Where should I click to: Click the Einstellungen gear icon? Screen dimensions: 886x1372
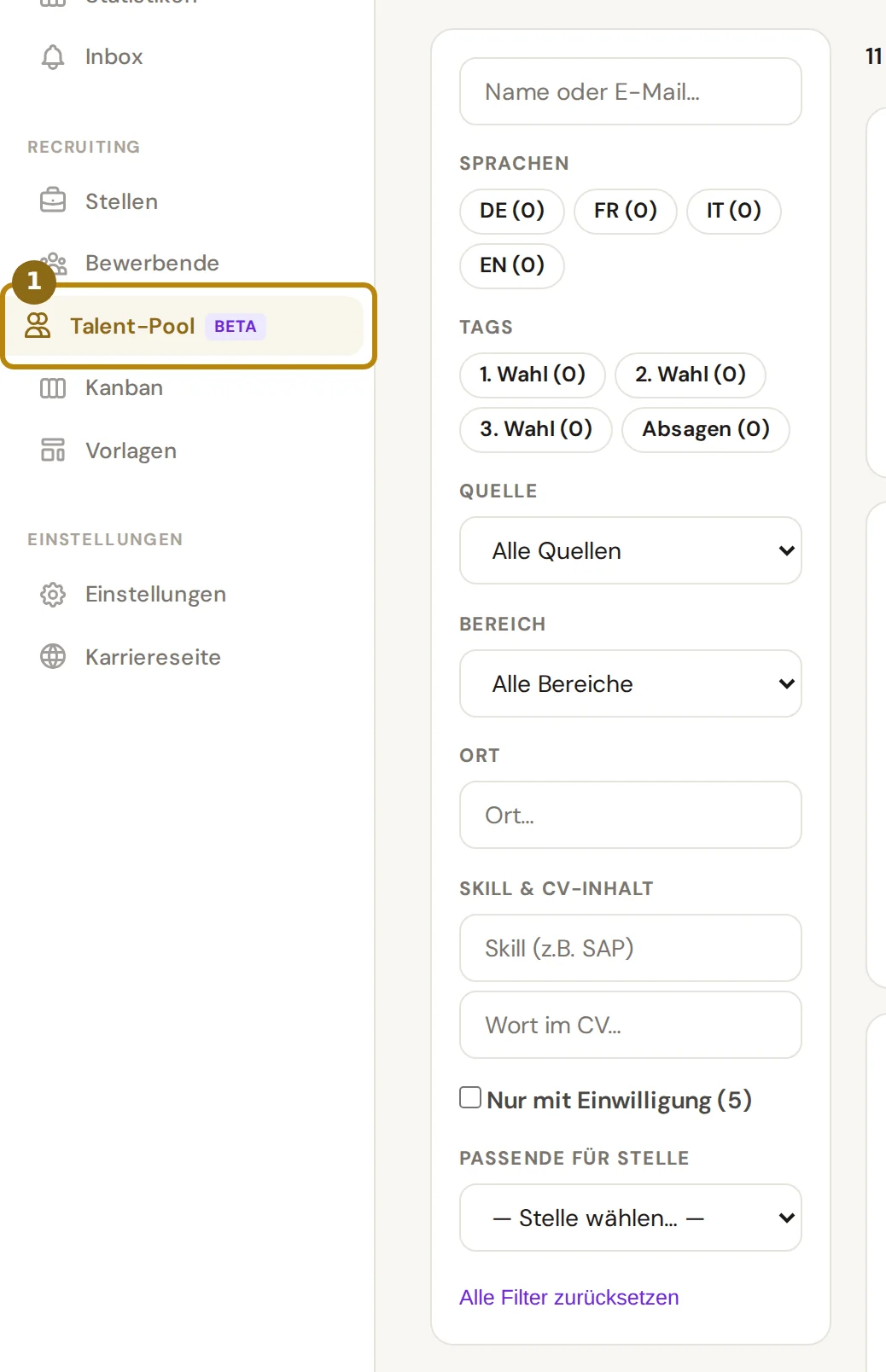point(53,594)
